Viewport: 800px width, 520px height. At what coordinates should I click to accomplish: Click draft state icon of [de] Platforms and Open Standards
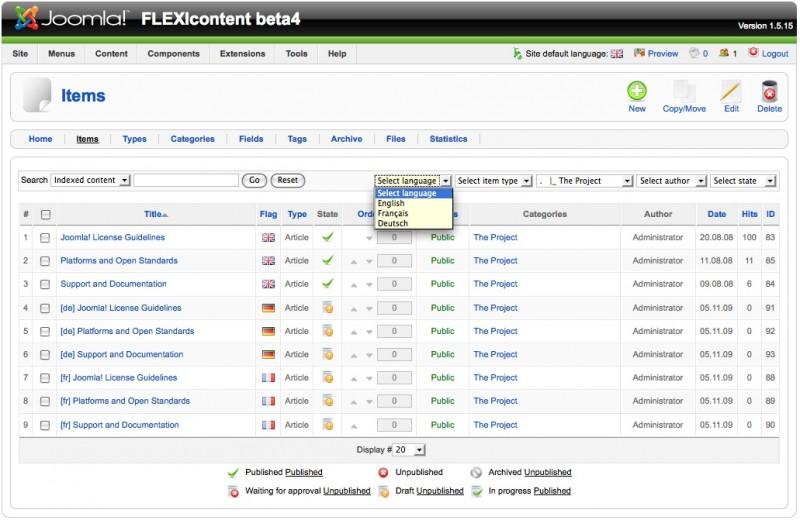click(328, 331)
